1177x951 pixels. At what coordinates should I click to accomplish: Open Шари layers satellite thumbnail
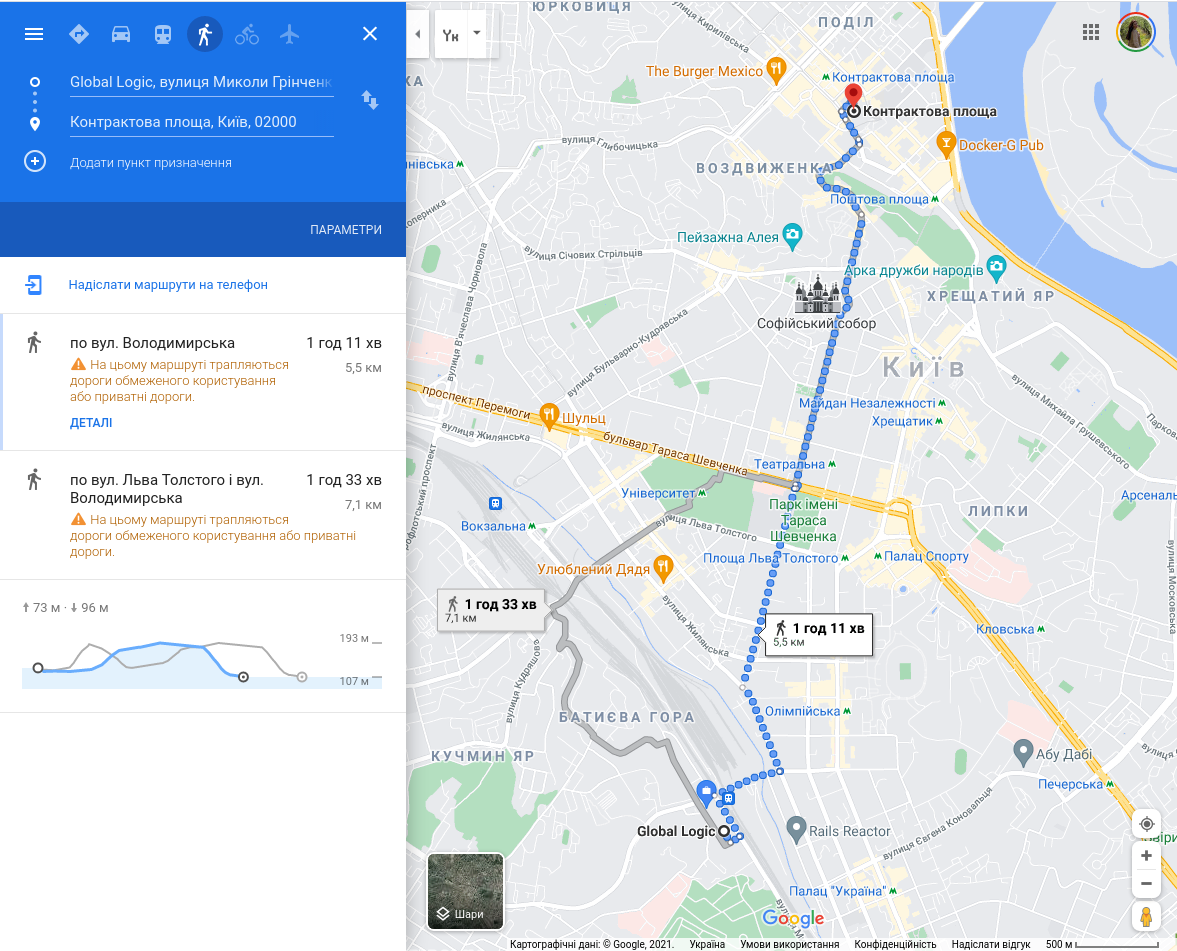[x=465, y=891]
